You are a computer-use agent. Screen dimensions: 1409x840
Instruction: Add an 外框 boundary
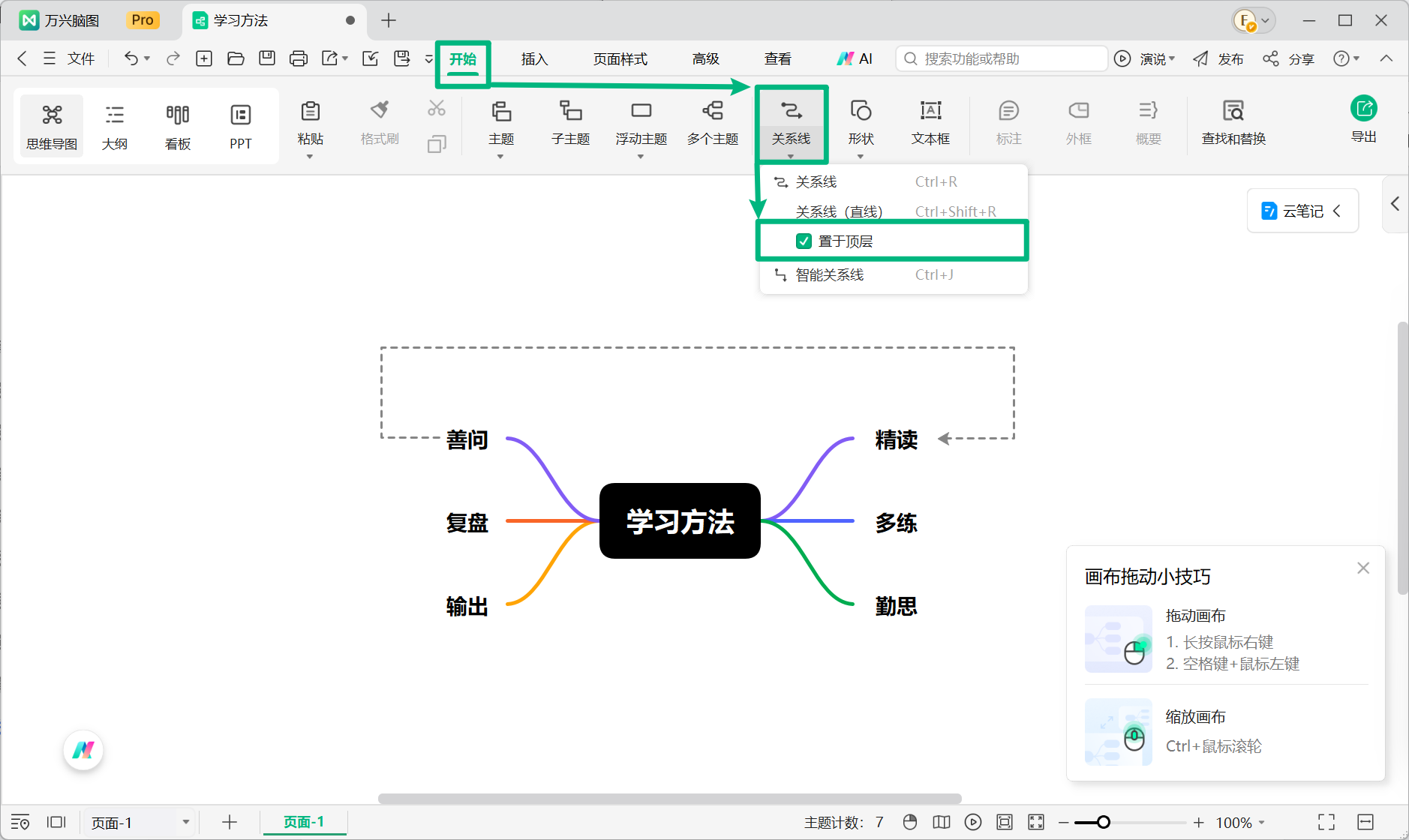pyautogui.click(x=1078, y=124)
